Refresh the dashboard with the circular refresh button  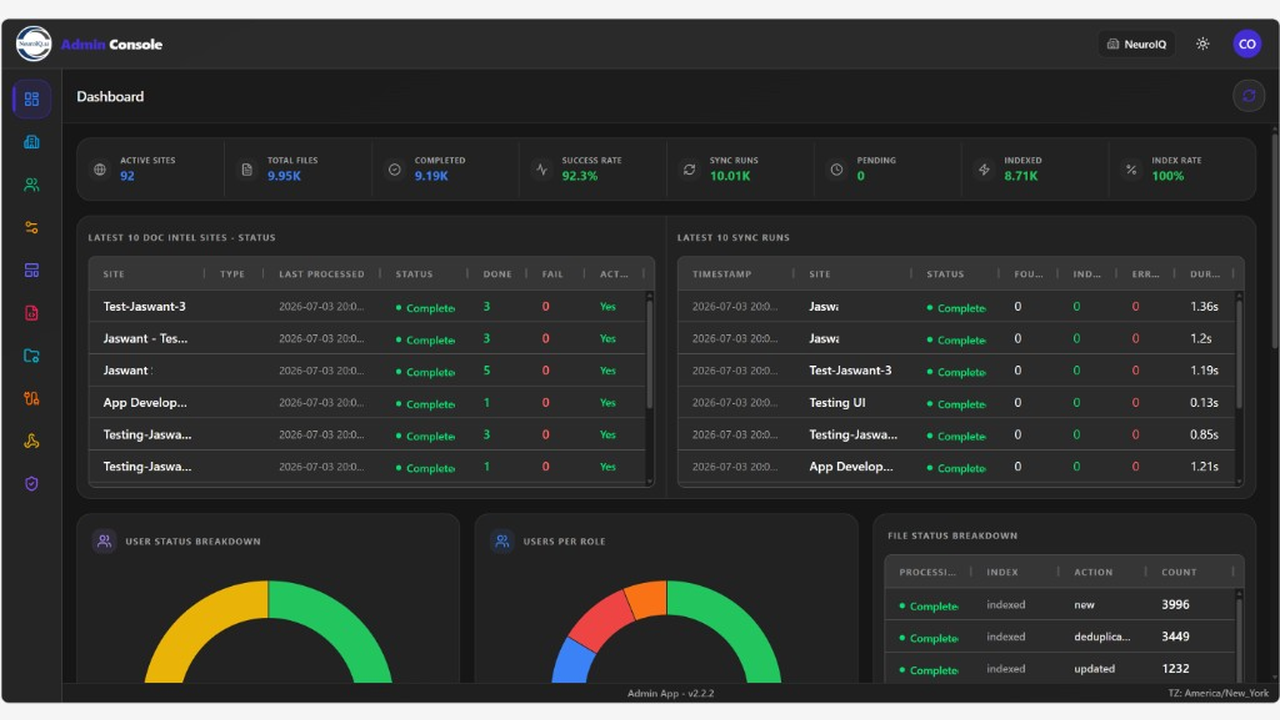(x=1248, y=96)
